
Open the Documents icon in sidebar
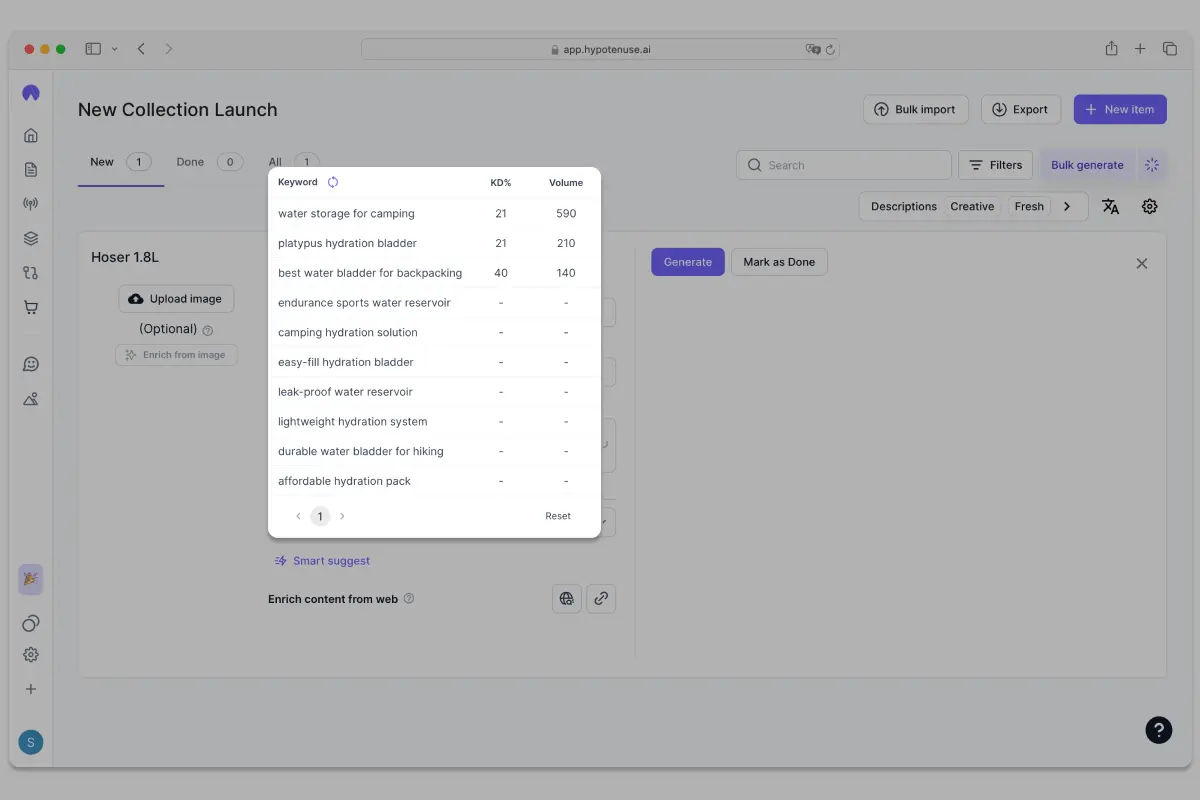pos(31,170)
